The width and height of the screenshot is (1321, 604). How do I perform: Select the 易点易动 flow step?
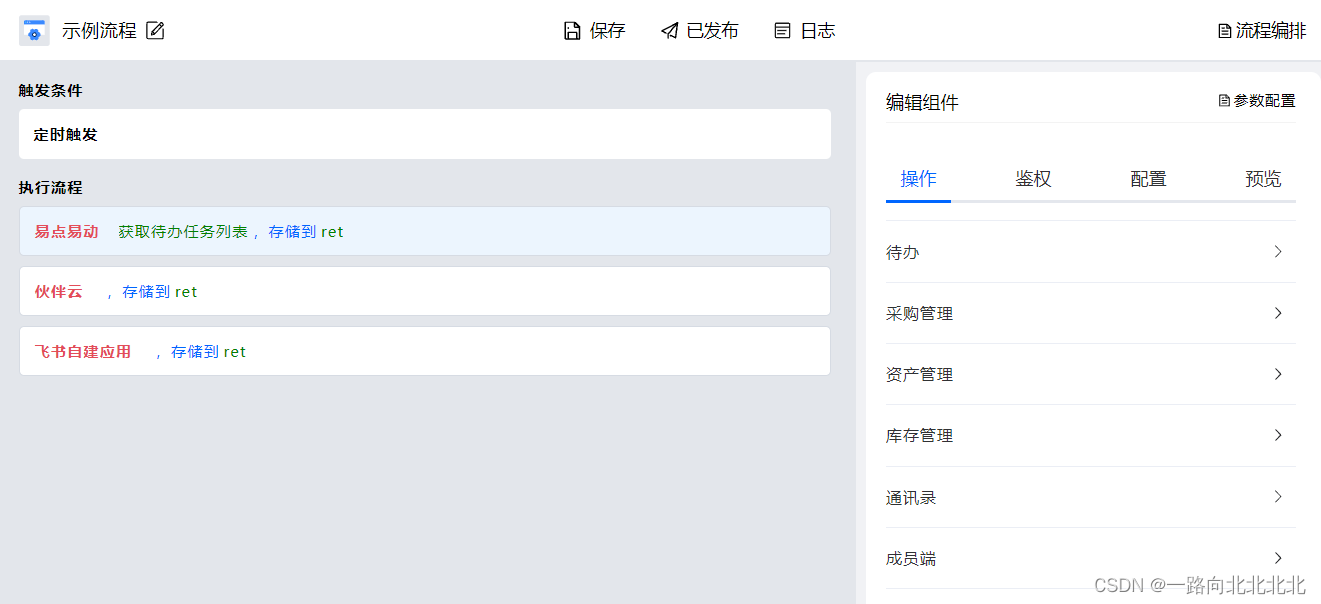tap(424, 231)
